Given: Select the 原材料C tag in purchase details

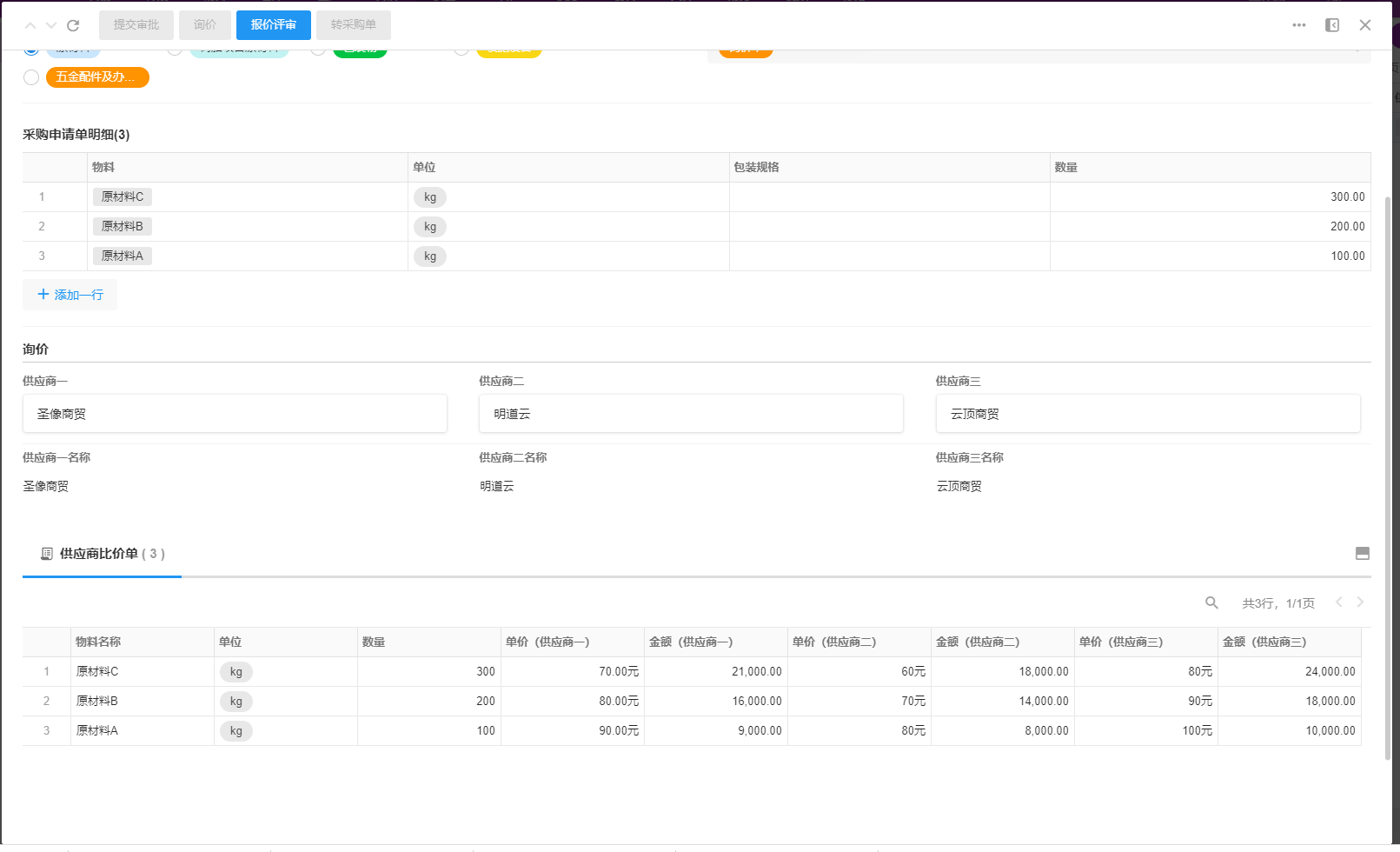Looking at the screenshot, I should pyautogui.click(x=123, y=196).
